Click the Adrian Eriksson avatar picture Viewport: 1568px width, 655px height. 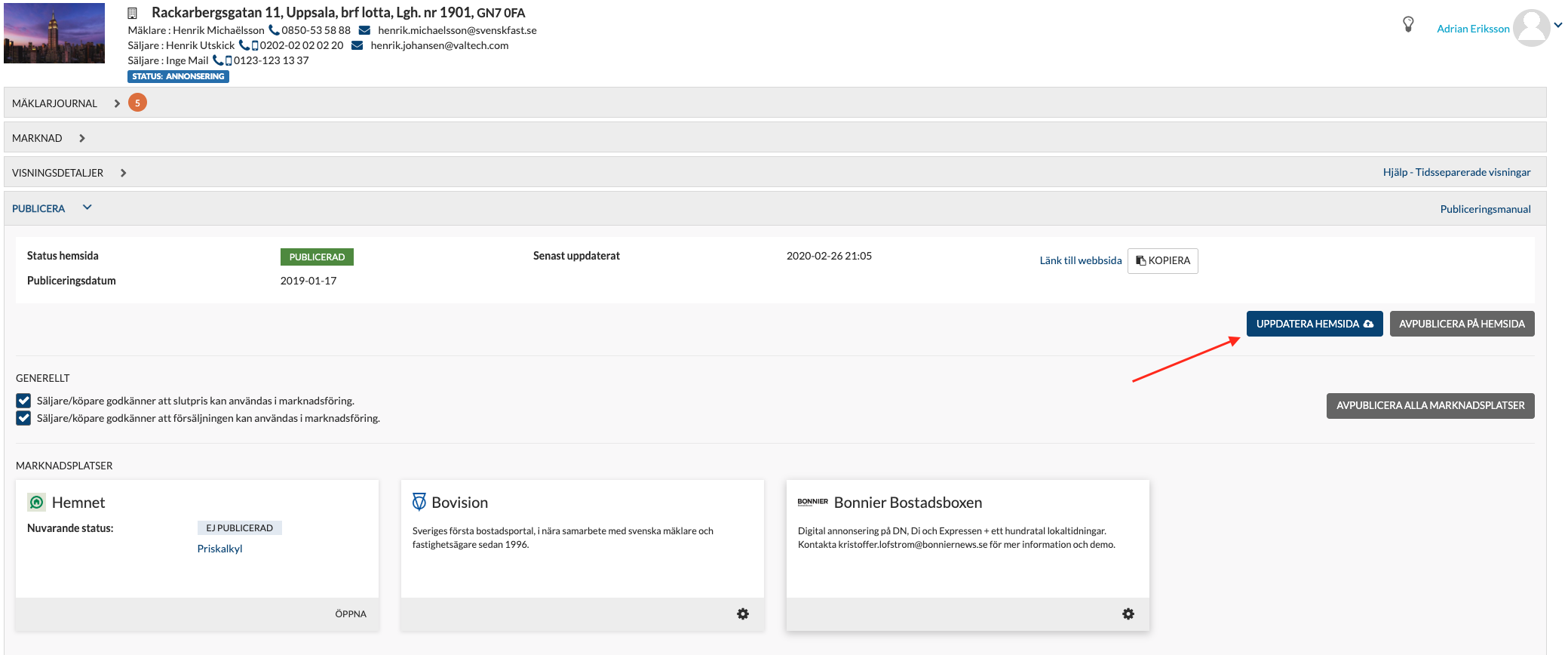pos(1530,28)
